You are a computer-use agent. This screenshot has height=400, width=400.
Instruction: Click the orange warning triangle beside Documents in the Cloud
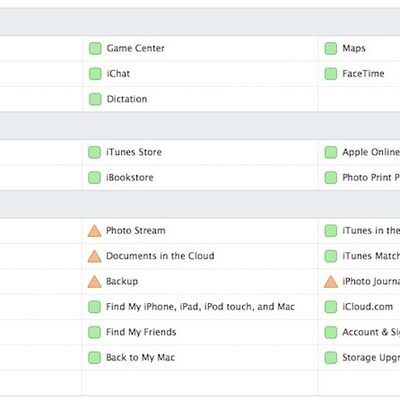coord(94,256)
